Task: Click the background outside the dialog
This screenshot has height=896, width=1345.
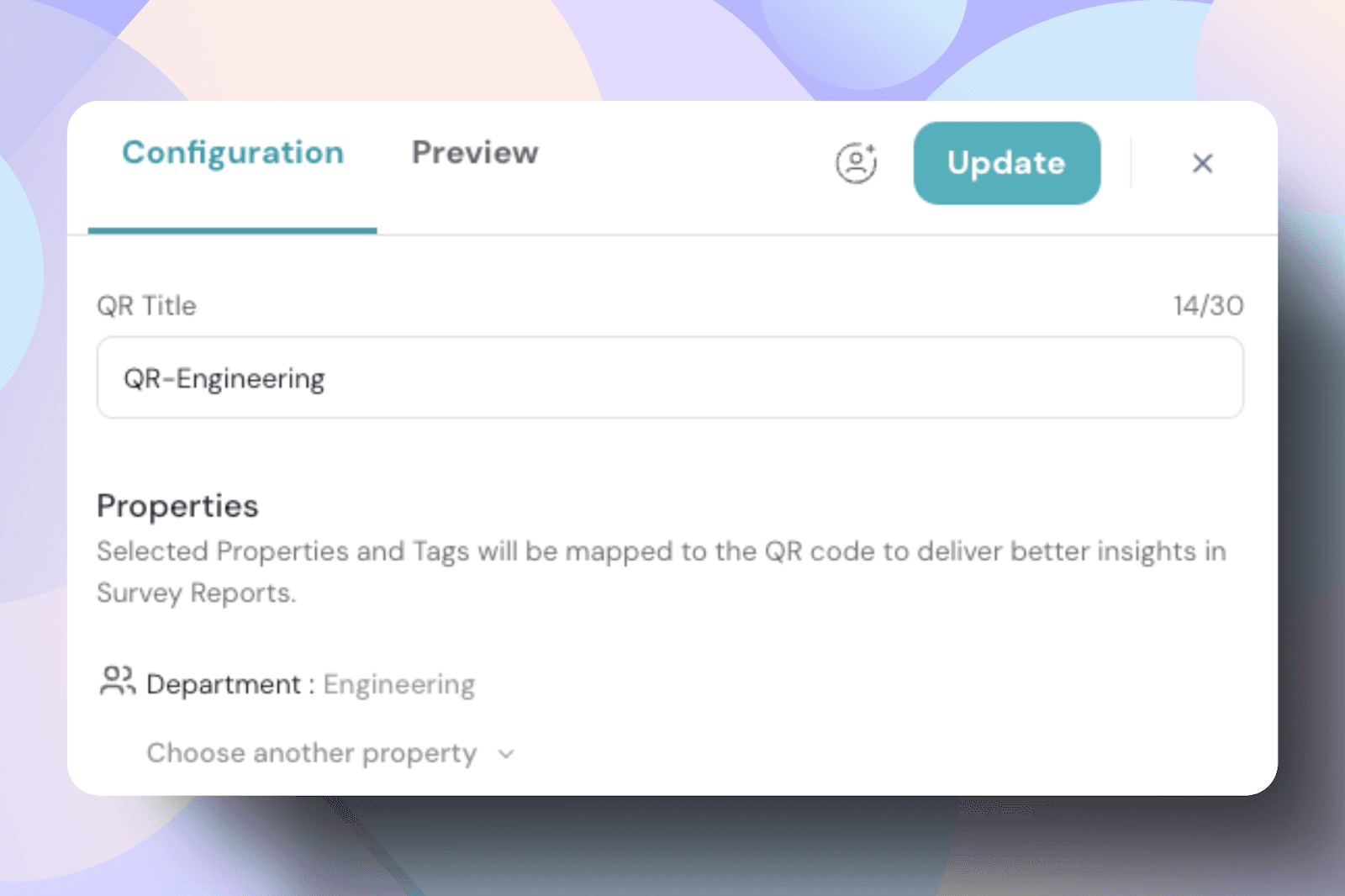Action: point(672,849)
